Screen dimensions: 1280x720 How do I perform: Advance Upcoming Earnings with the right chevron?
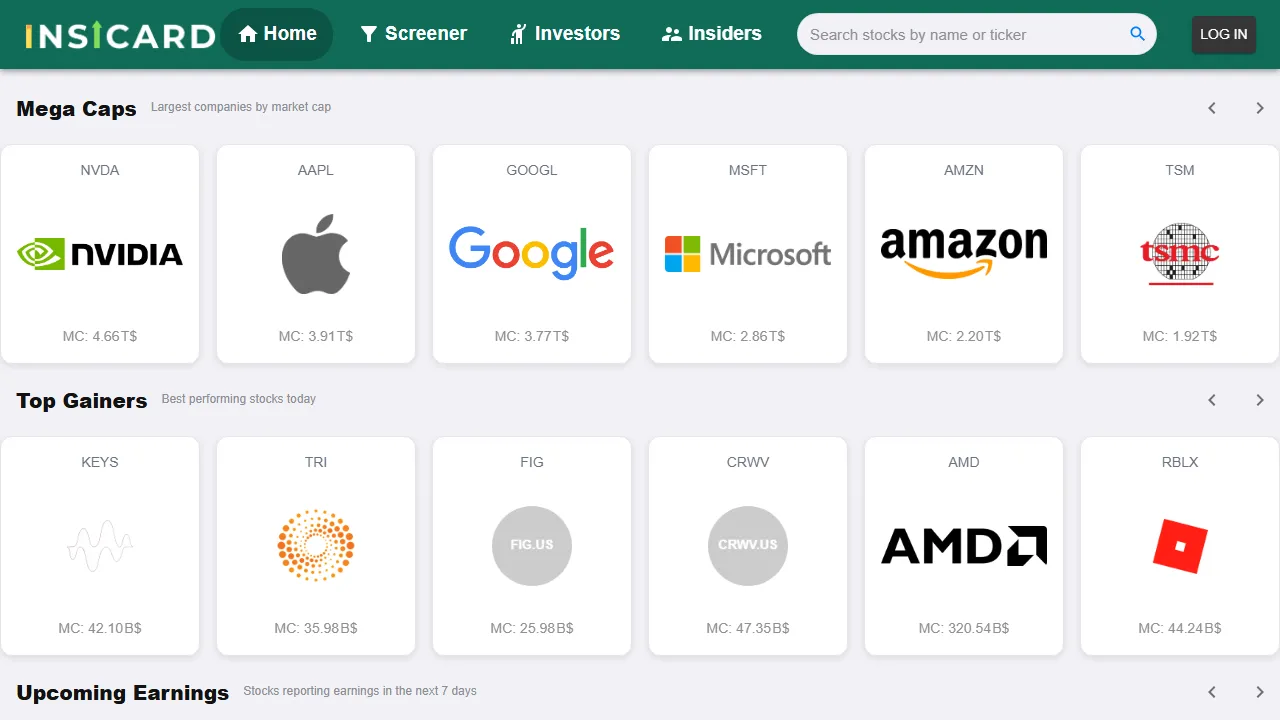click(1259, 691)
